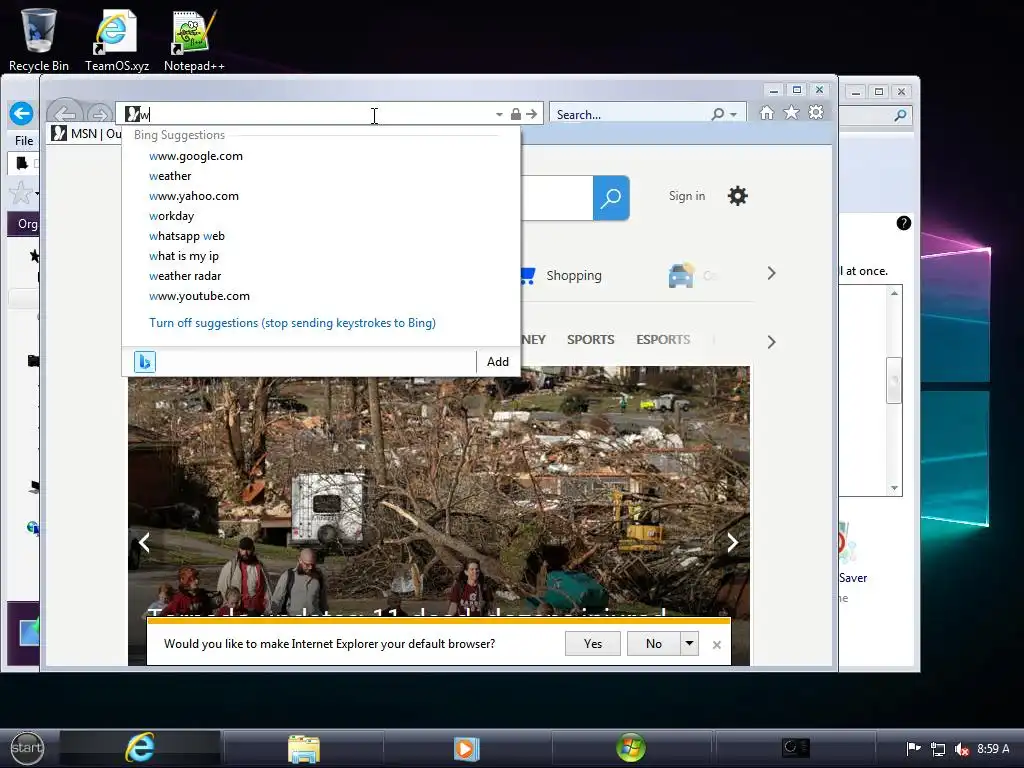Click No on default browser prompt
The width and height of the screenshot is (1024, 768).
654,643
